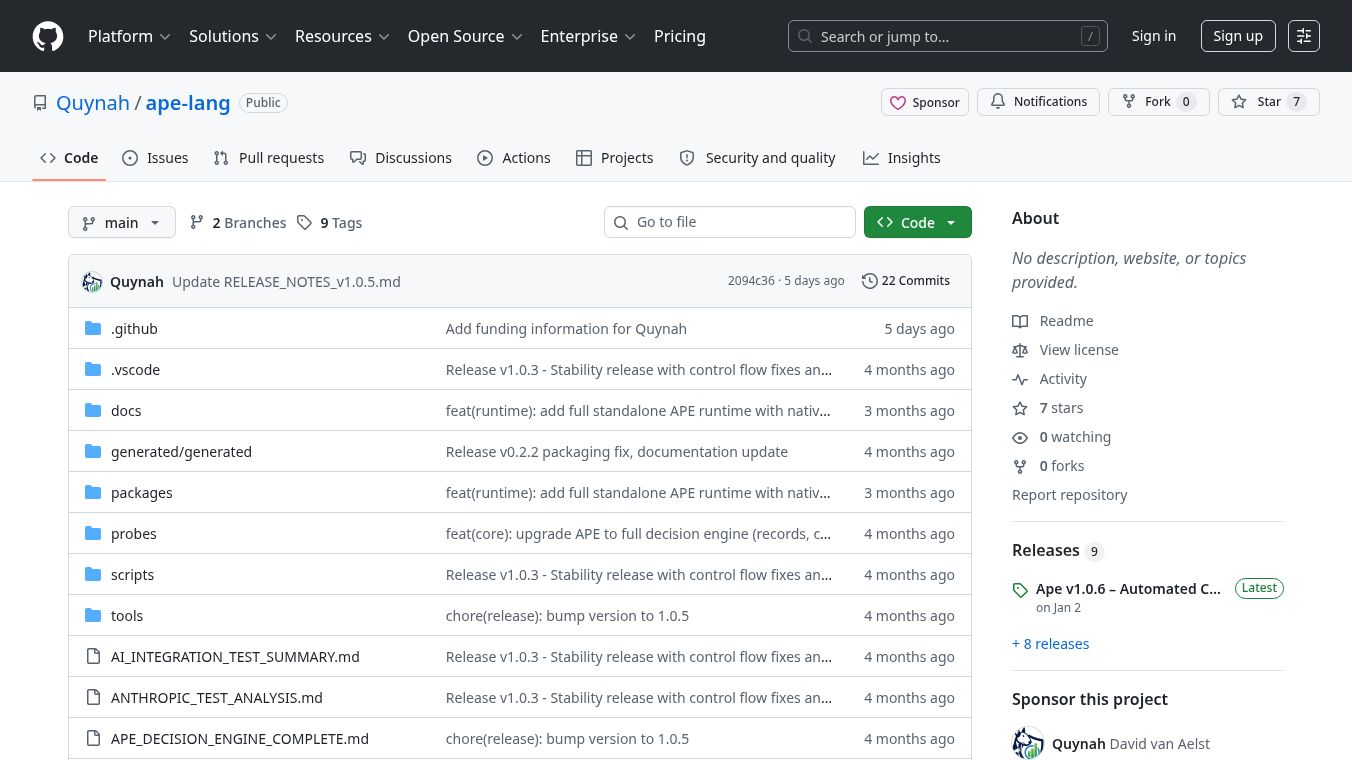Open the Platform navigation menu
The image size is (1352, 760).
click(x=129, y=36)
